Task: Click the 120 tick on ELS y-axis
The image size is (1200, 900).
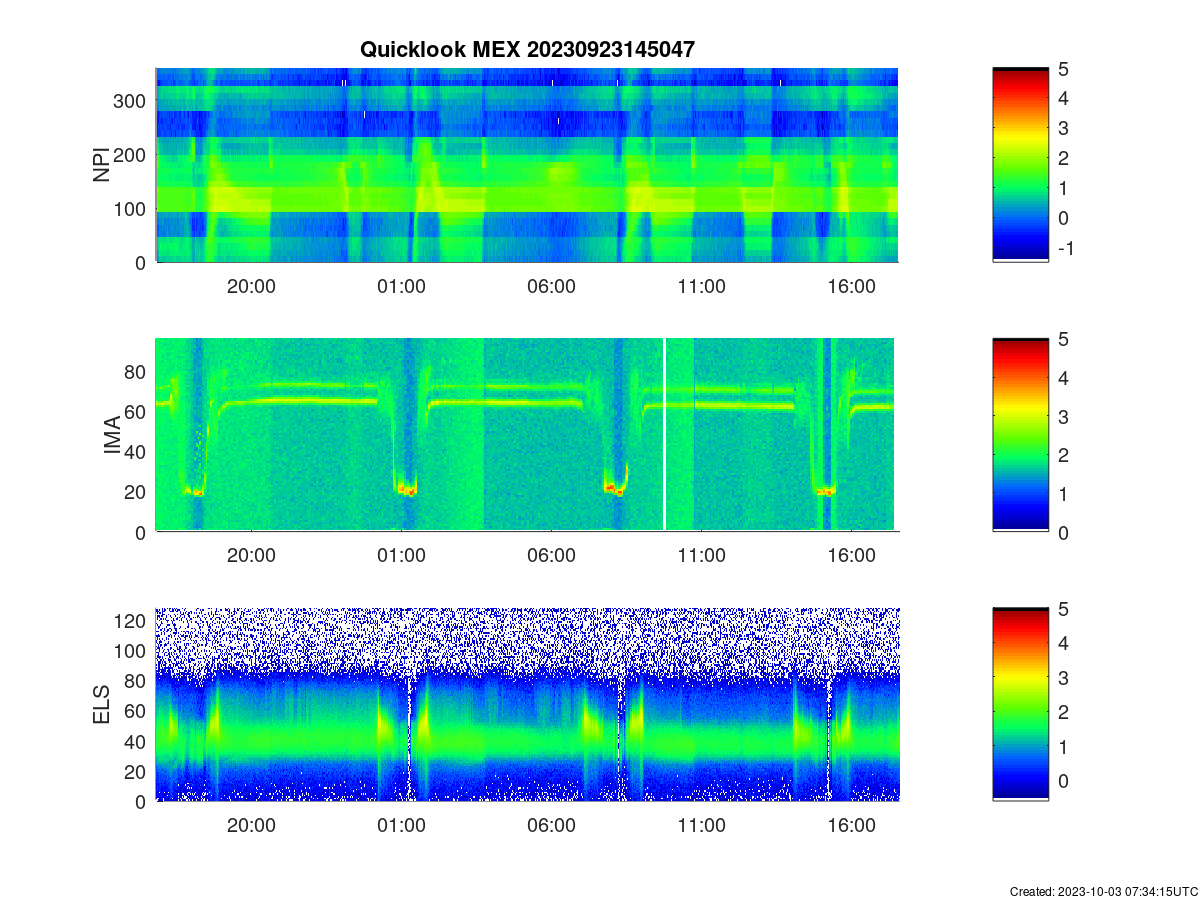Action: (132, 621)
